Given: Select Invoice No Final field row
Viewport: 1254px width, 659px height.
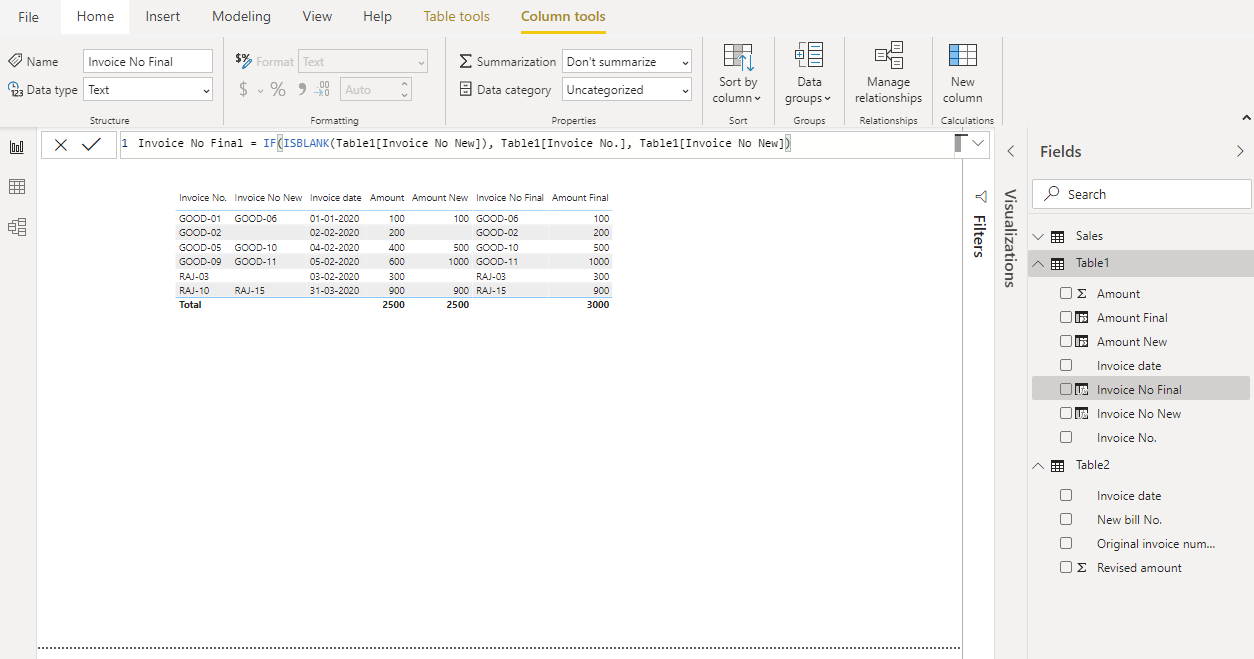Looking at the screenshot, I should tap(1140, 389).
